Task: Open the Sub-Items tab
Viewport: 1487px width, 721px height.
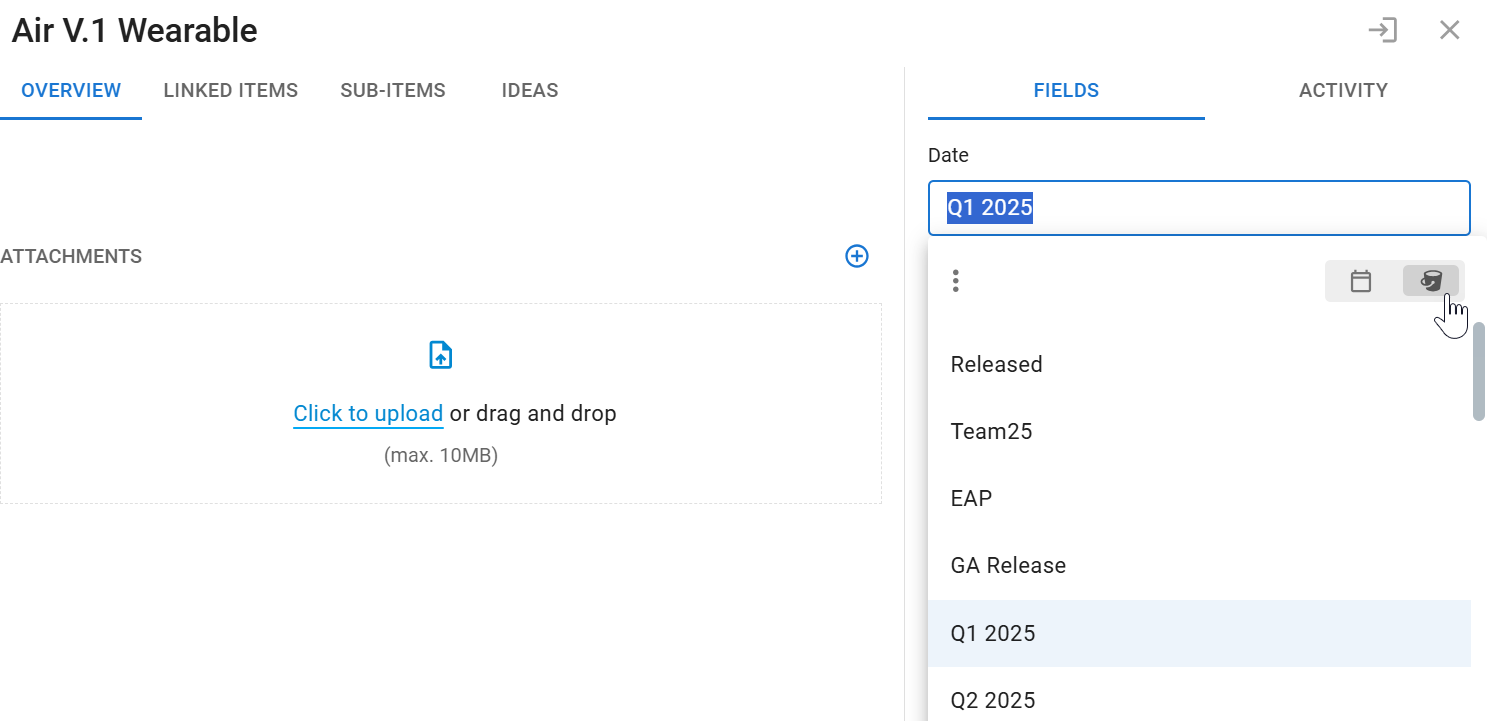Action: [393, 91]
